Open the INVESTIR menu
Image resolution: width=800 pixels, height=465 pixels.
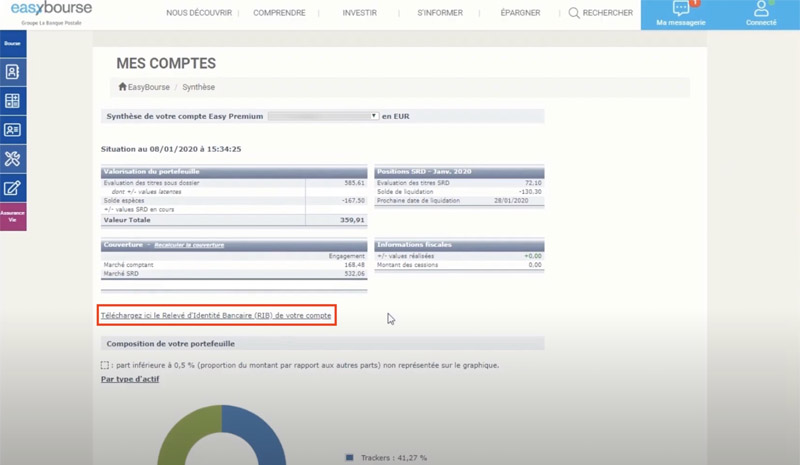360,13
